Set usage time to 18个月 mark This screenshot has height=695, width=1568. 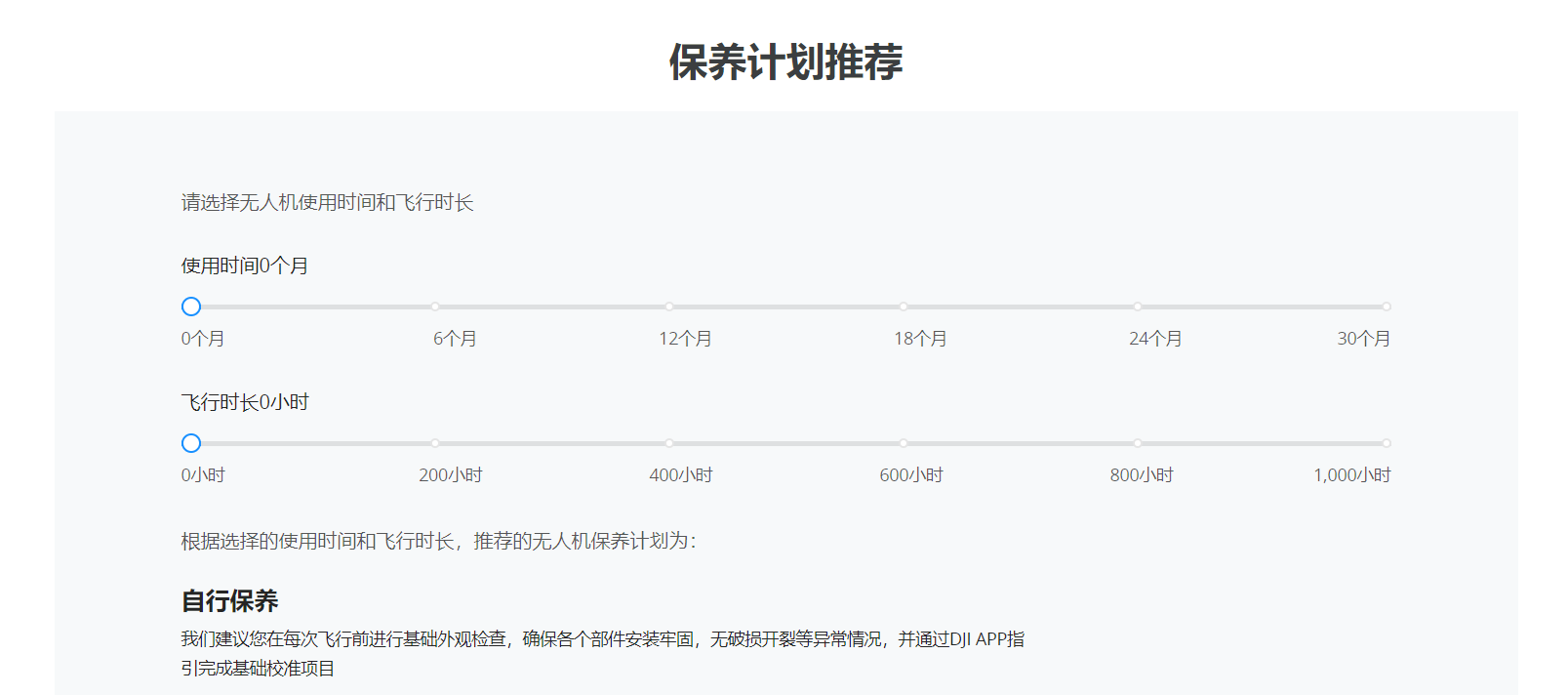tap(904, 307)
